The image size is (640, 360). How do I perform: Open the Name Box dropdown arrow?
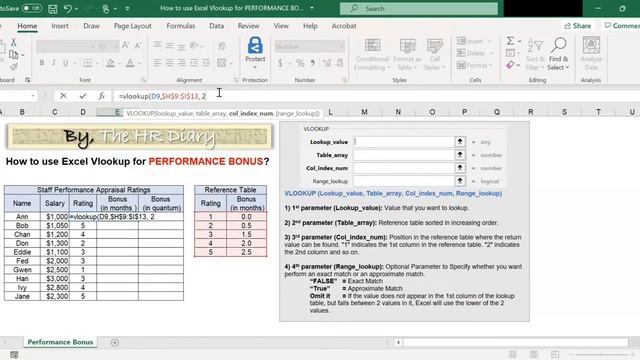pyautogui.click(x=33, y=96)
